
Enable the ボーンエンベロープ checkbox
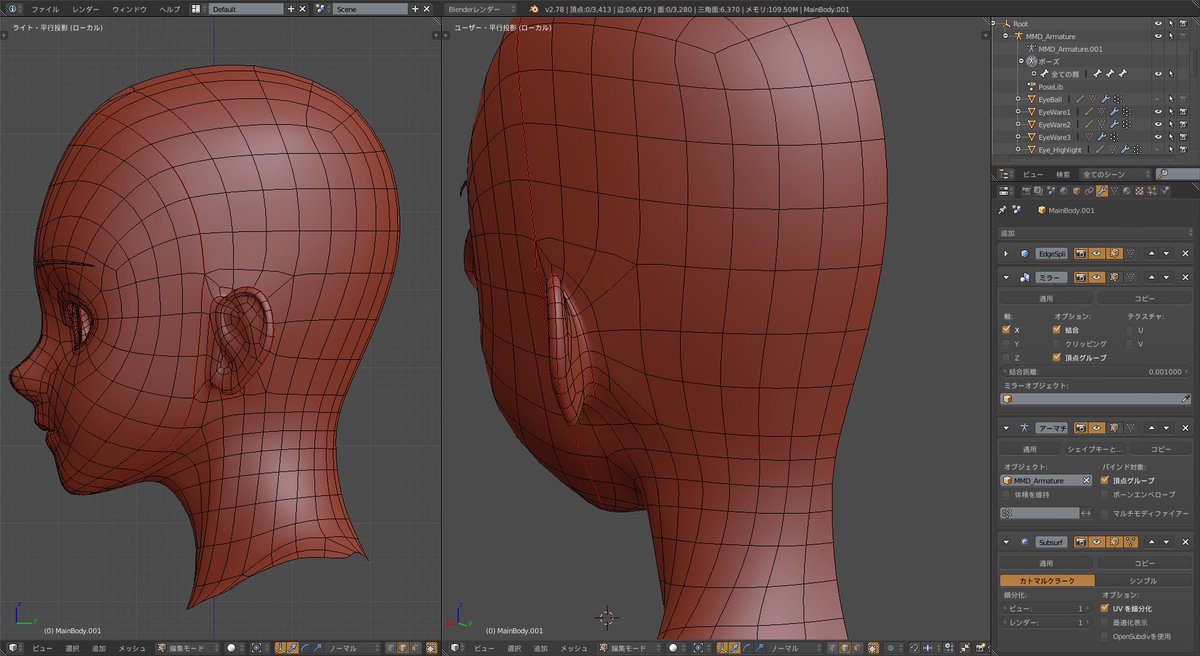click(1105, 494)
